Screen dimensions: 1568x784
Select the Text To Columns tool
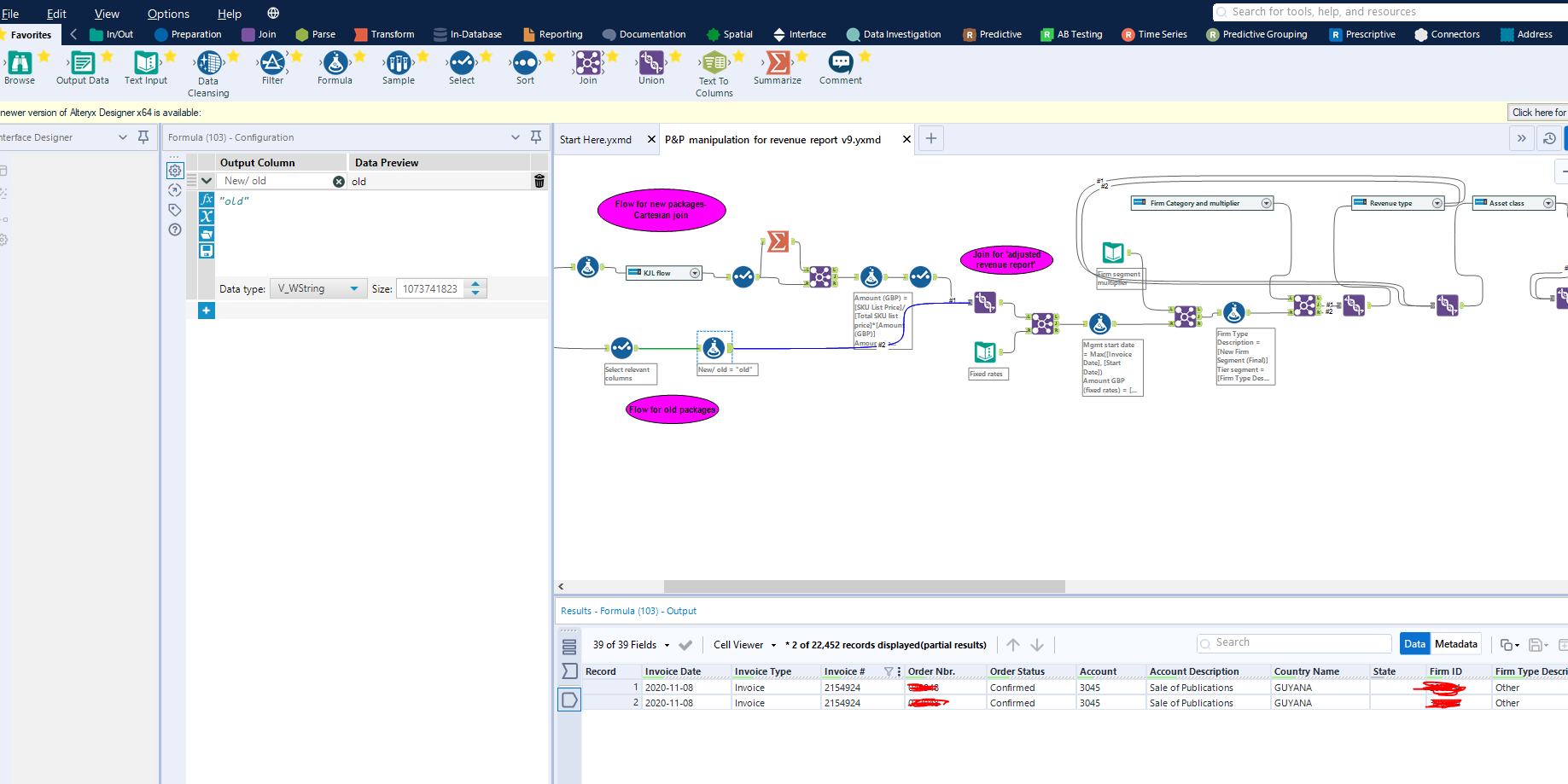pos(714,64)
